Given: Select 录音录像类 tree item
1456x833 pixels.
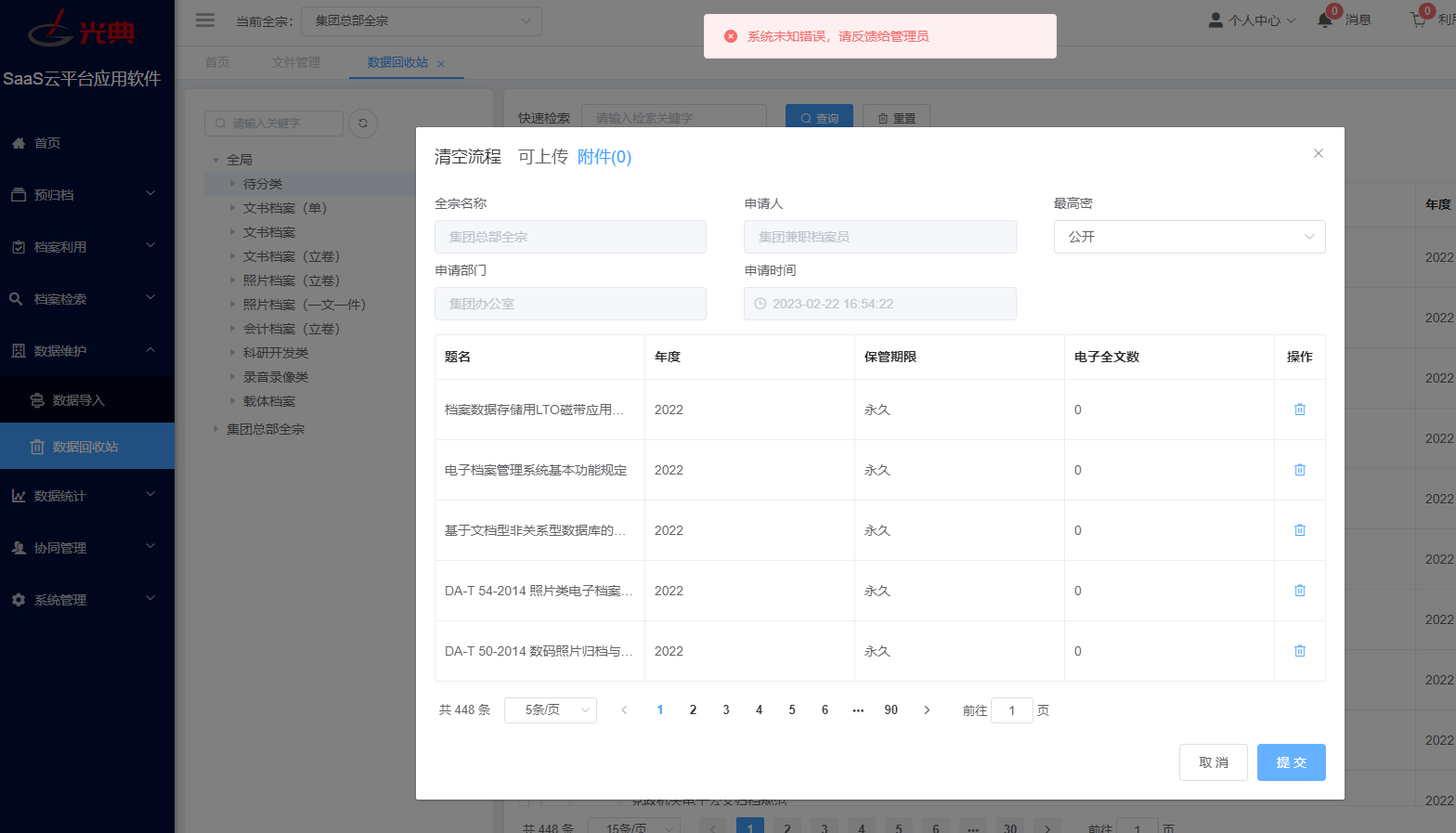Looking at the screenshot, I should point(276,377).
